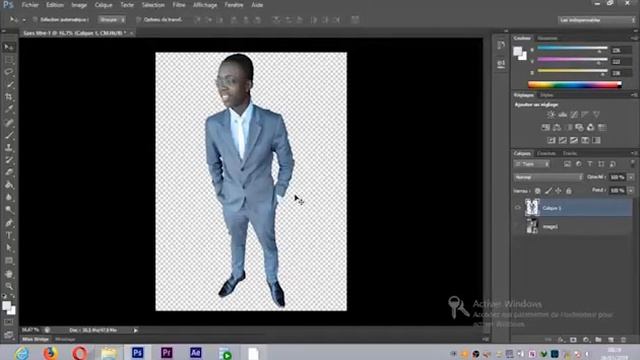Select the Hand tool

point(9,274)
